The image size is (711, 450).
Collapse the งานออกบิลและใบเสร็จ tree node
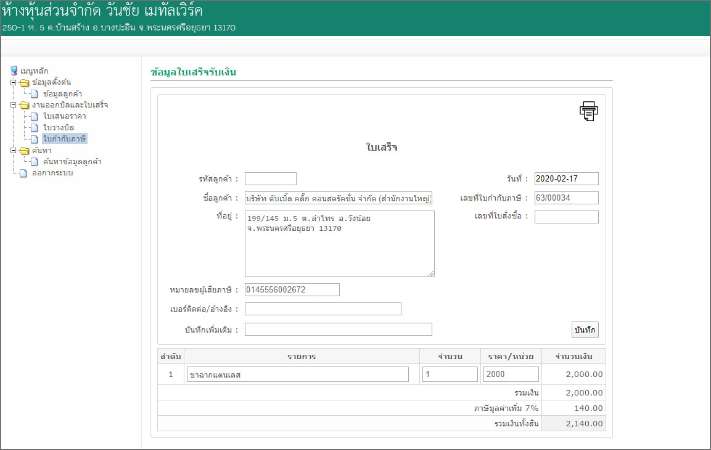pos(13,105)
